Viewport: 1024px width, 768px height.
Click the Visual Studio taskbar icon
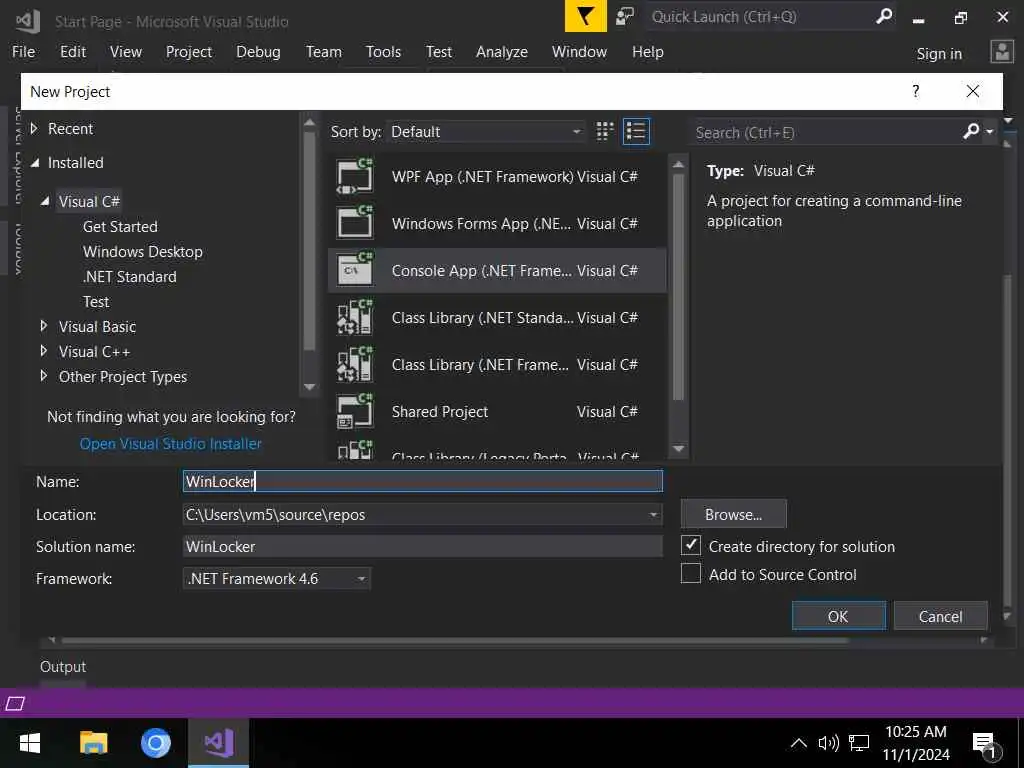[219, 743]
